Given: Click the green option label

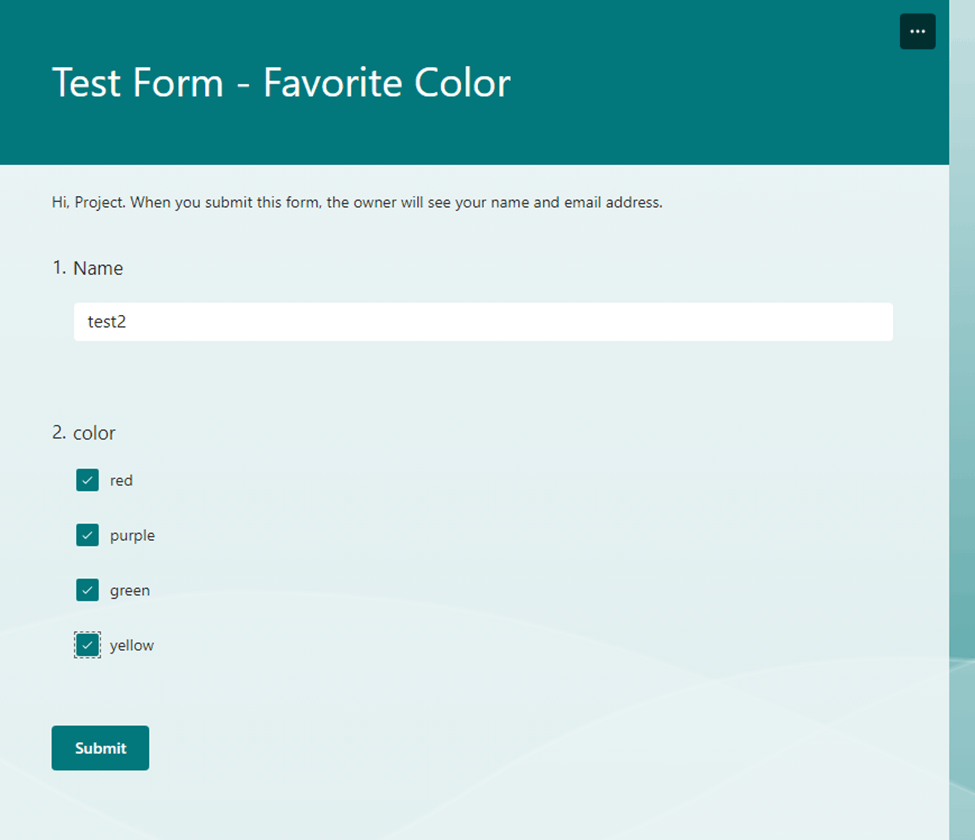Looking at the screenshot, I should pos(130,591).
